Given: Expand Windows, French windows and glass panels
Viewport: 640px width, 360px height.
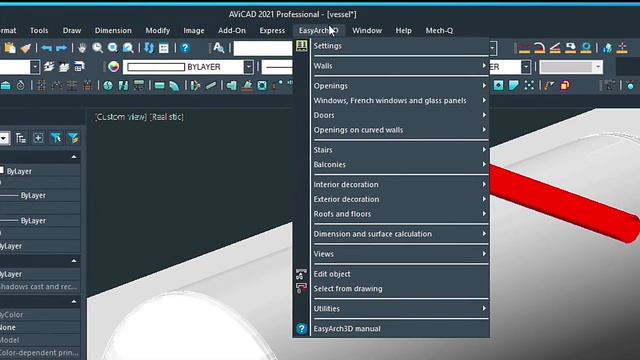Looking at the screenshot, I should click(400, 101).
